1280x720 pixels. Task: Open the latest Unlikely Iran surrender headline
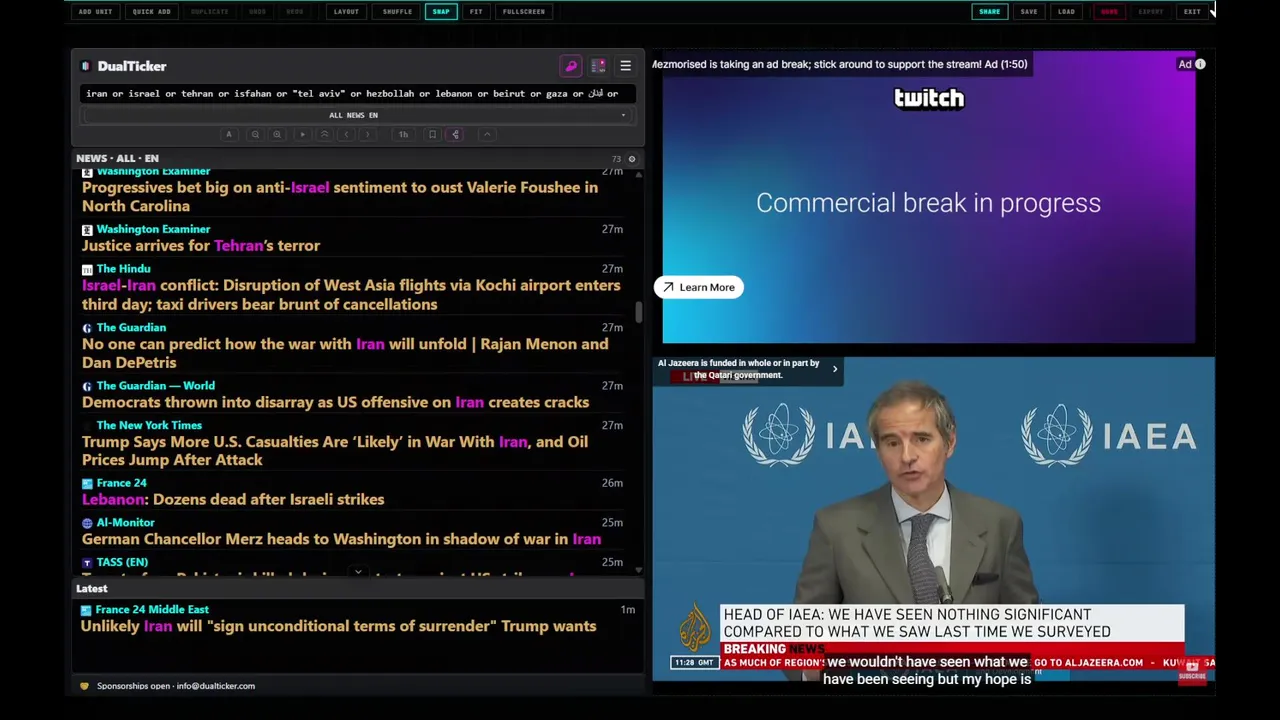tap(338, 626)
